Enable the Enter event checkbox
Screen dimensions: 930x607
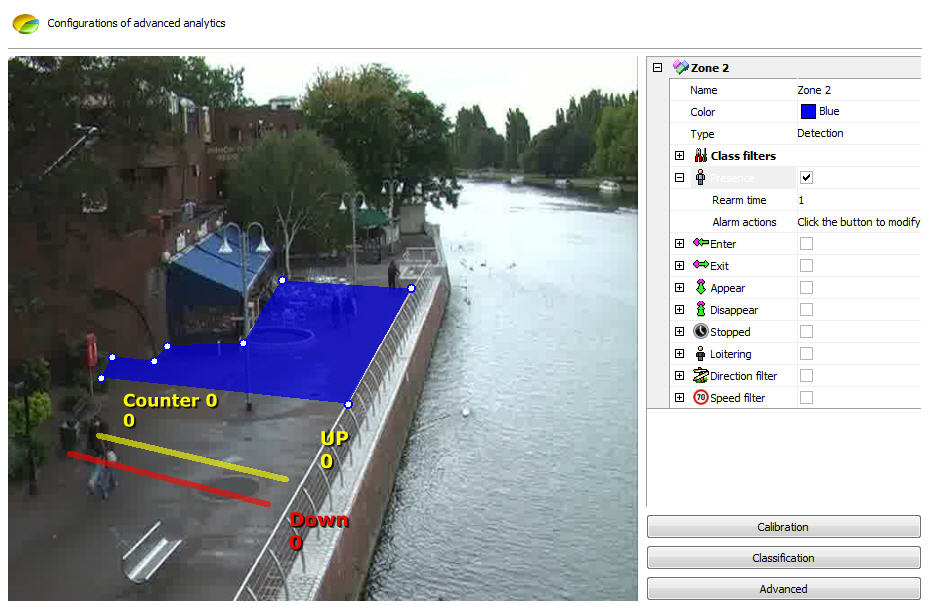coord(806,243)
